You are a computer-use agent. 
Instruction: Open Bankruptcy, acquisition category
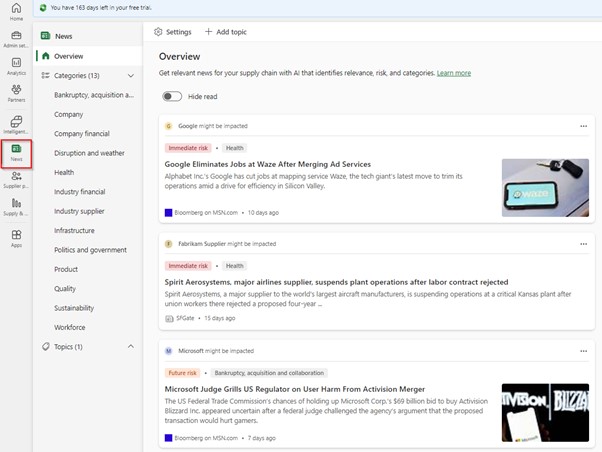[x=94, y=95]
